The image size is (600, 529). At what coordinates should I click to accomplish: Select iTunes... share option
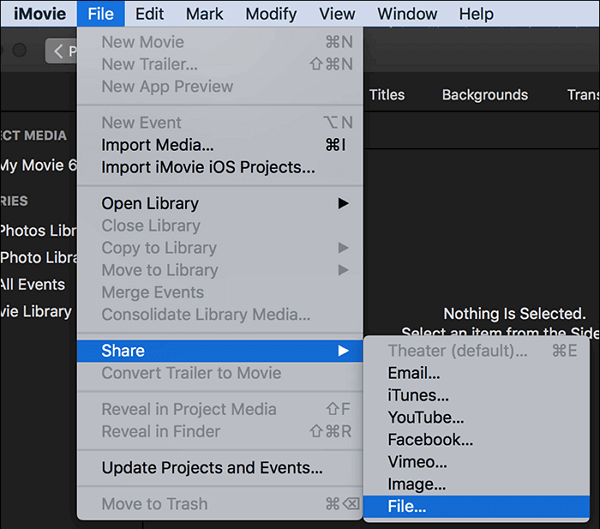pos(418,395)
